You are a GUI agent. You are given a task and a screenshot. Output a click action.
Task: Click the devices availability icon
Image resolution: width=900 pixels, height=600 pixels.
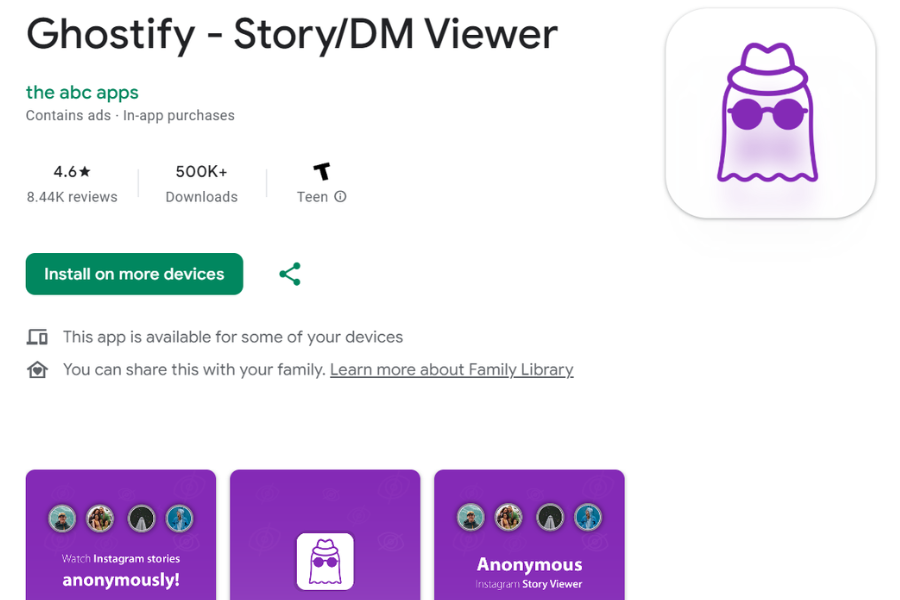coord(37,337)
